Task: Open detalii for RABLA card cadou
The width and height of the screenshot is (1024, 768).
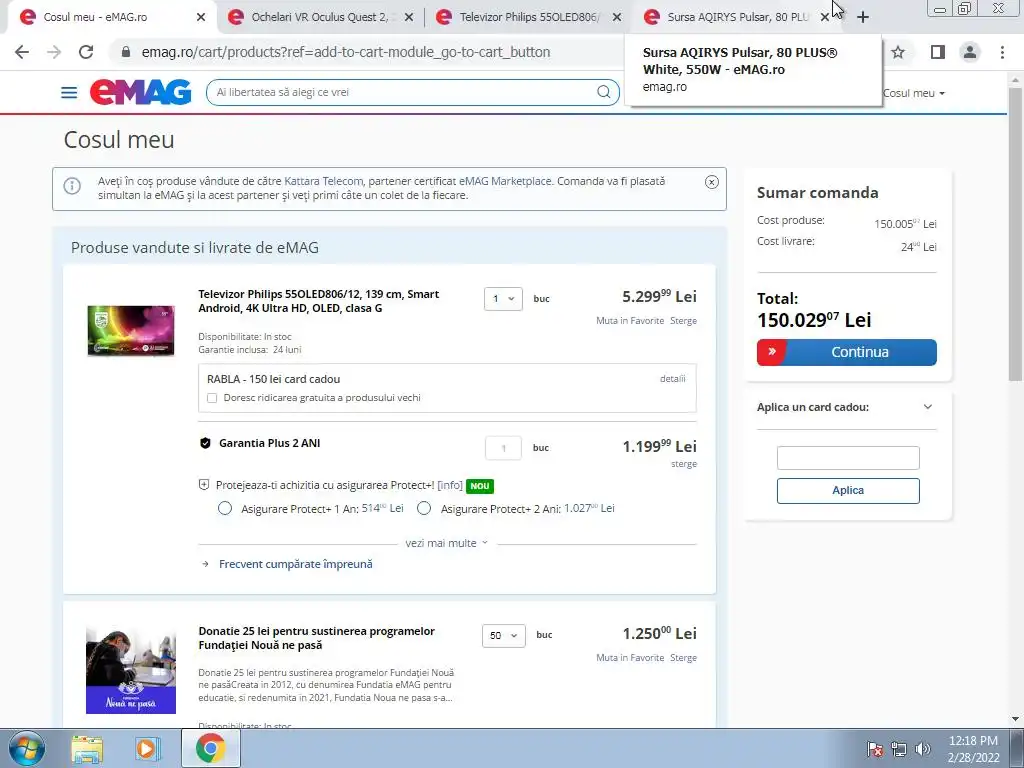Action: tap(673, 379)
